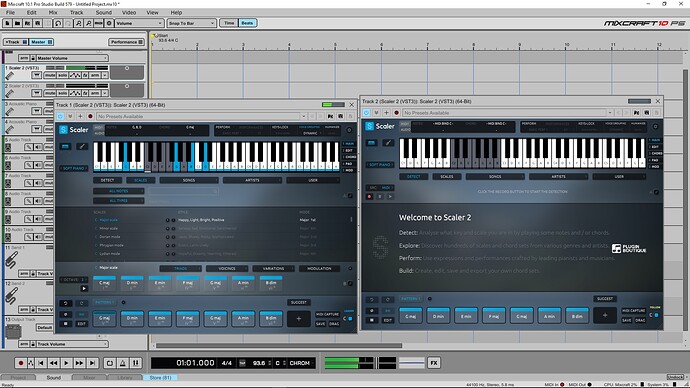The image size is (690, 388).
Task: Click the +Track button
Action: [x=16, y=42]
